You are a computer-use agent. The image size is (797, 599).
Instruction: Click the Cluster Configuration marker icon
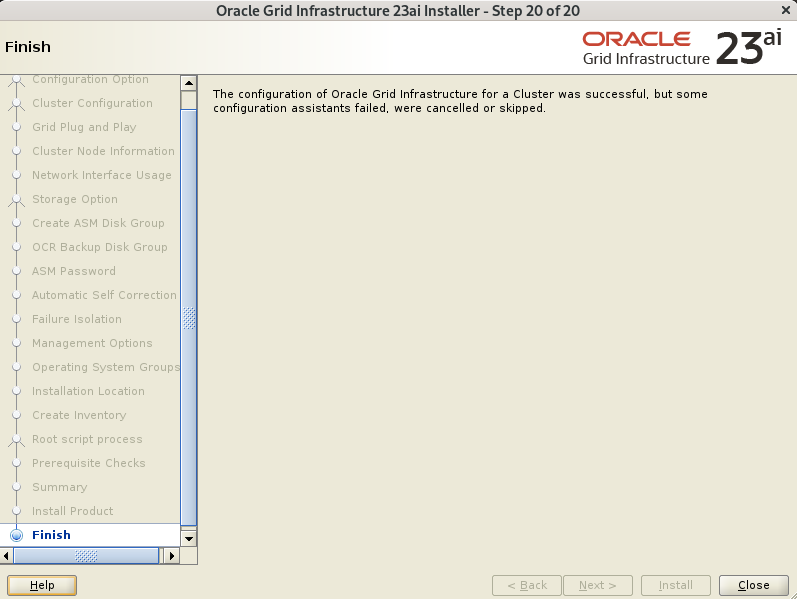click(16, 104)
